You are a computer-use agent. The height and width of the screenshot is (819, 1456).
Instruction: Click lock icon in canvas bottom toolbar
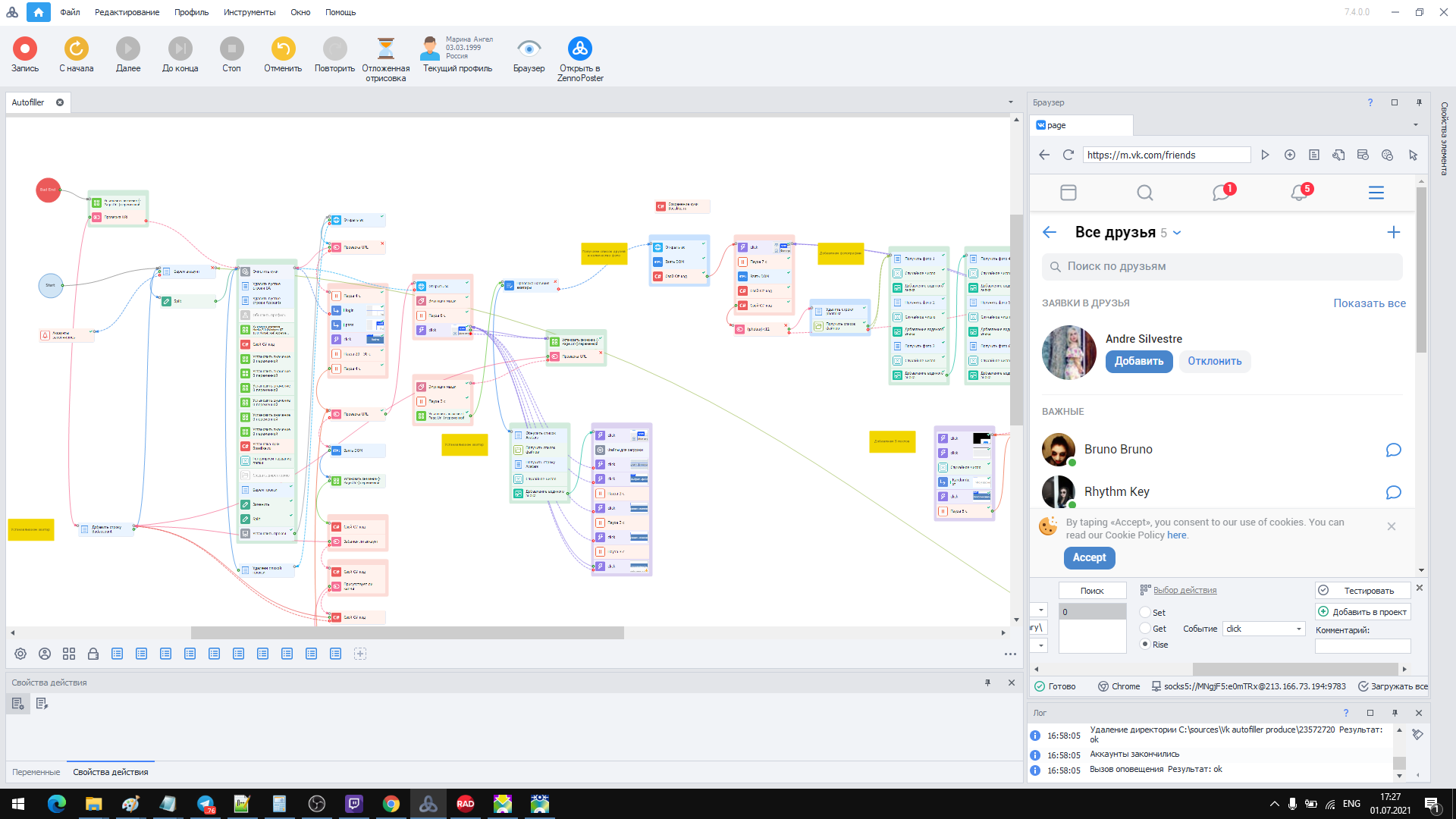[x=93, y=654]
